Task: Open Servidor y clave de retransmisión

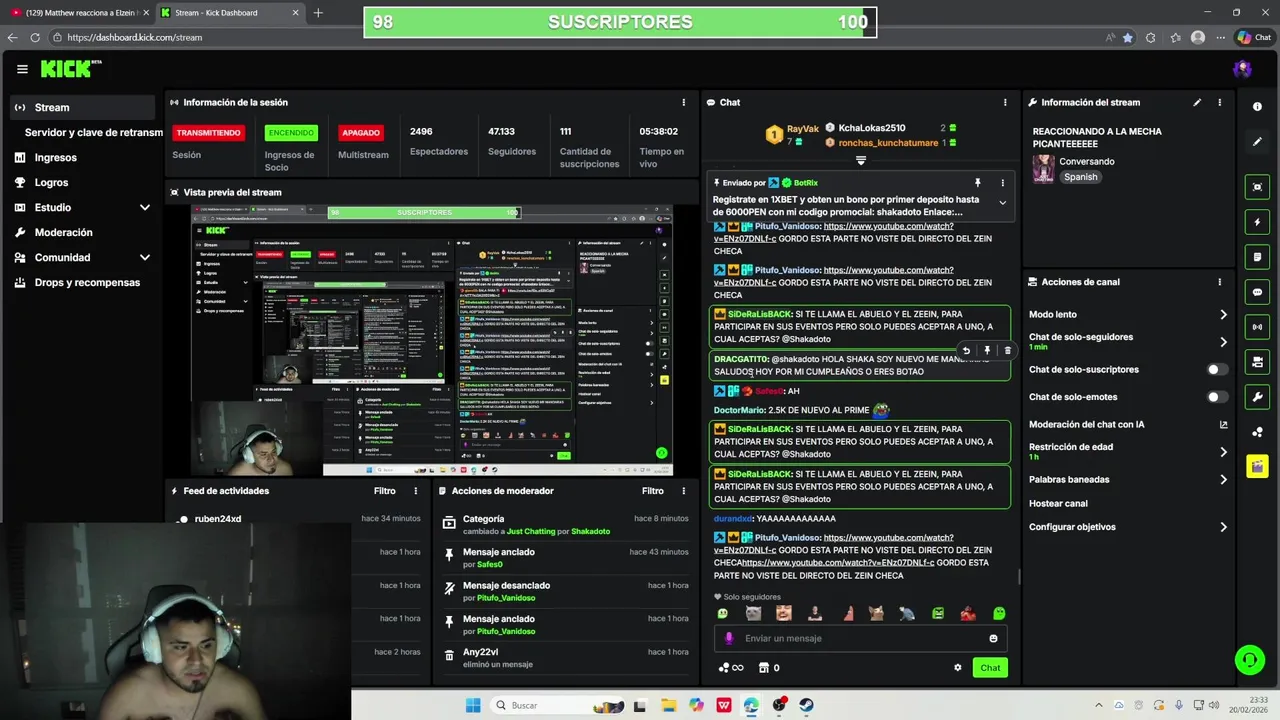Action: (93, 132)
